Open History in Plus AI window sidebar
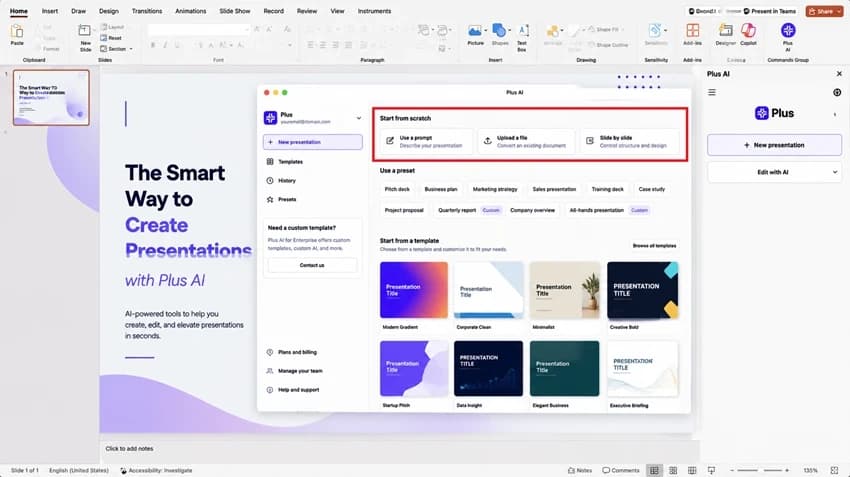The width and height of the screenshot is (850, 477). point(287,181)
